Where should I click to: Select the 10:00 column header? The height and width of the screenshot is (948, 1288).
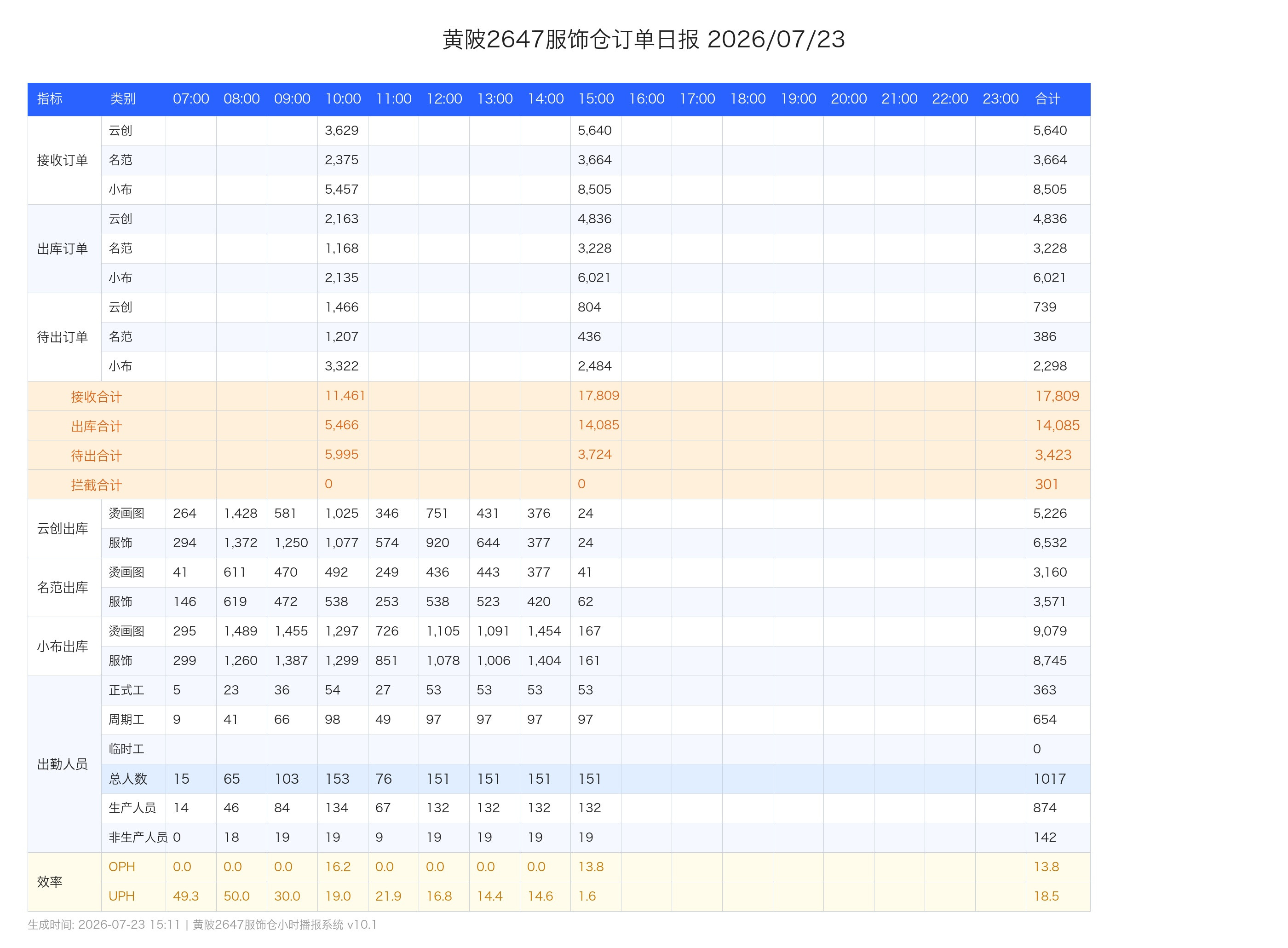343,98
